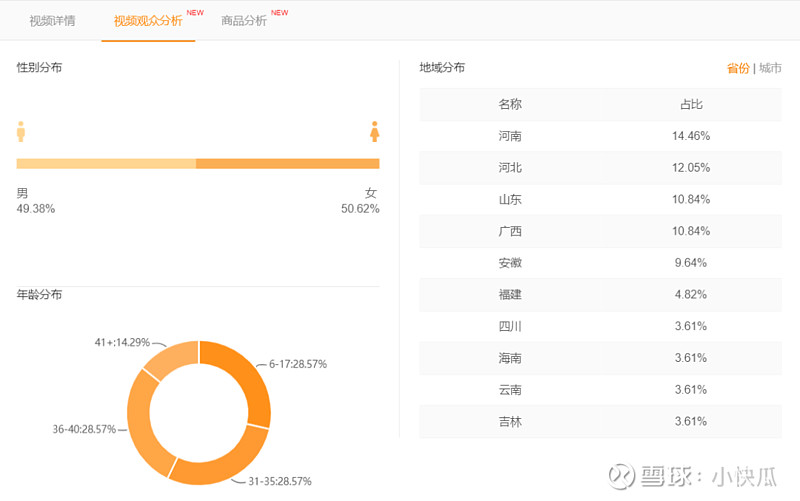The width and height of the screenshot is (800, 501).
Task: Select the 吉林 row in region table
Action: pos(600,422)
